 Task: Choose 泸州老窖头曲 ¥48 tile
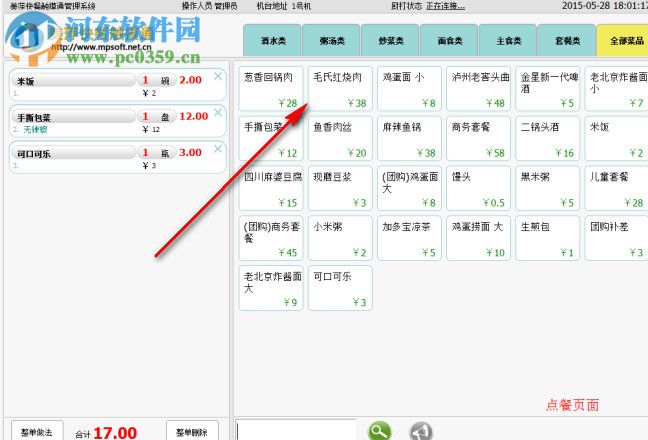[x=479, y=89]
